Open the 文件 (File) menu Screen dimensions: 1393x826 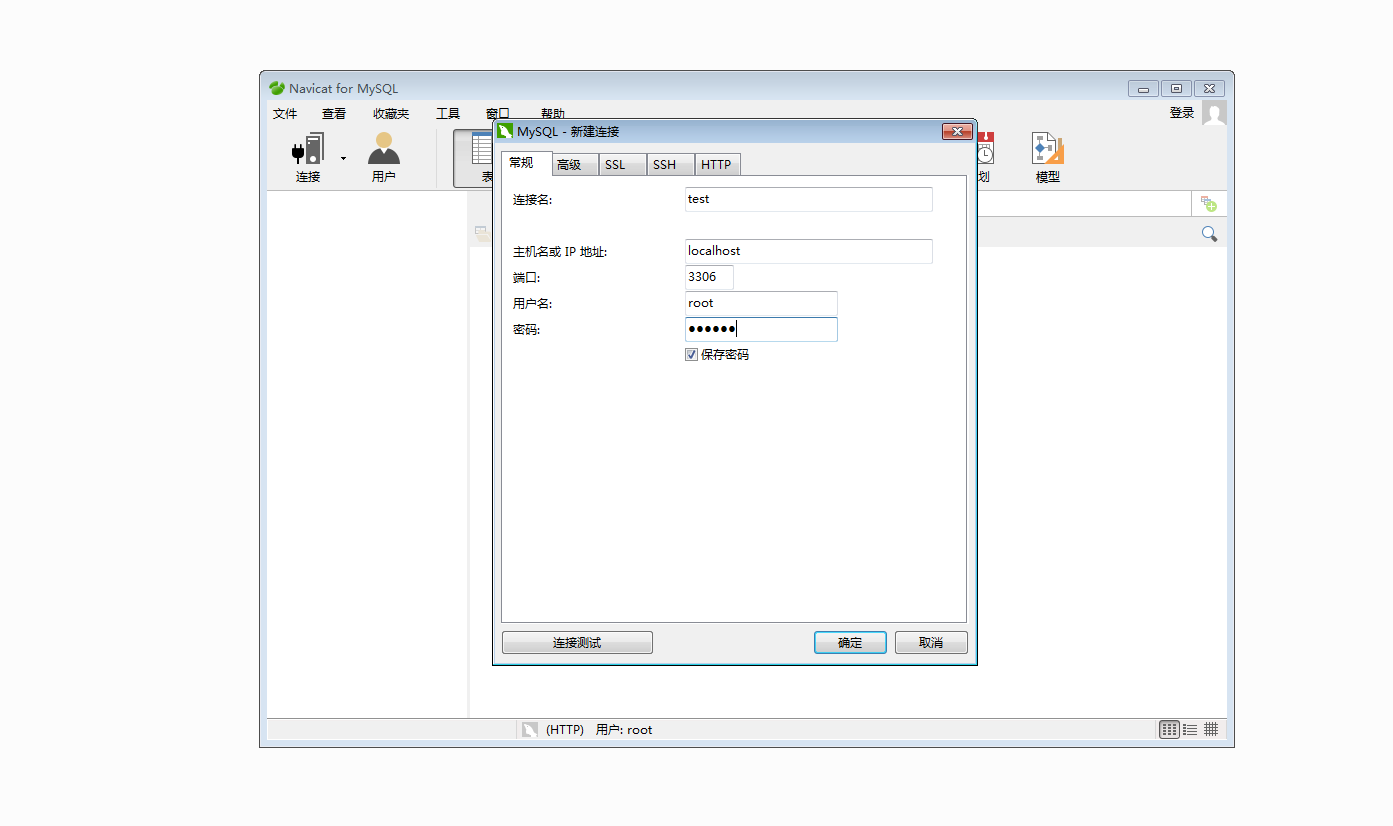click(285, 114)
